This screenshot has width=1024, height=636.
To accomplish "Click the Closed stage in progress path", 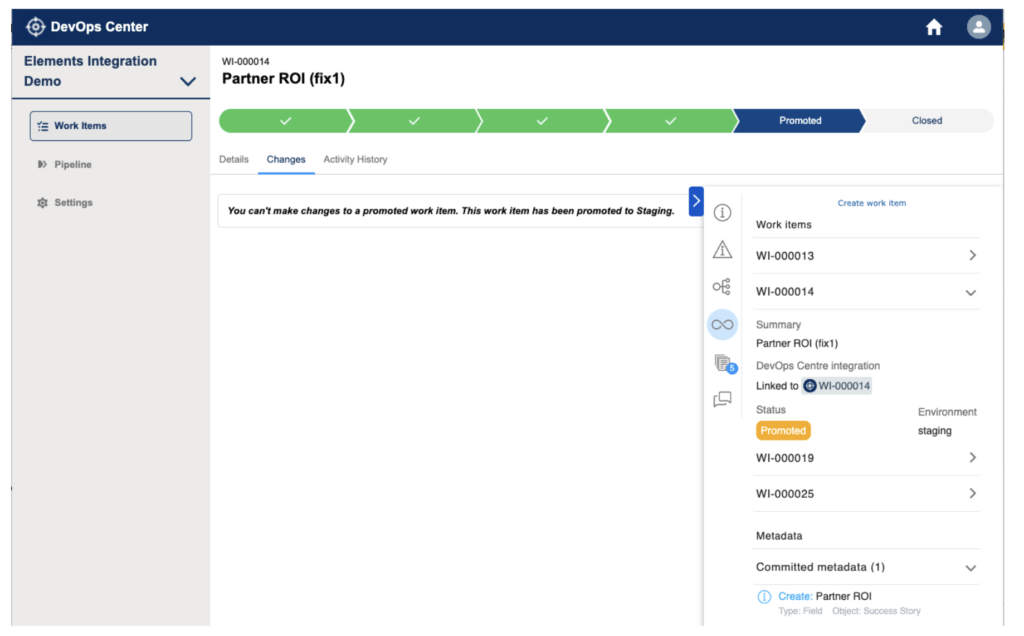I will [926, 121].
